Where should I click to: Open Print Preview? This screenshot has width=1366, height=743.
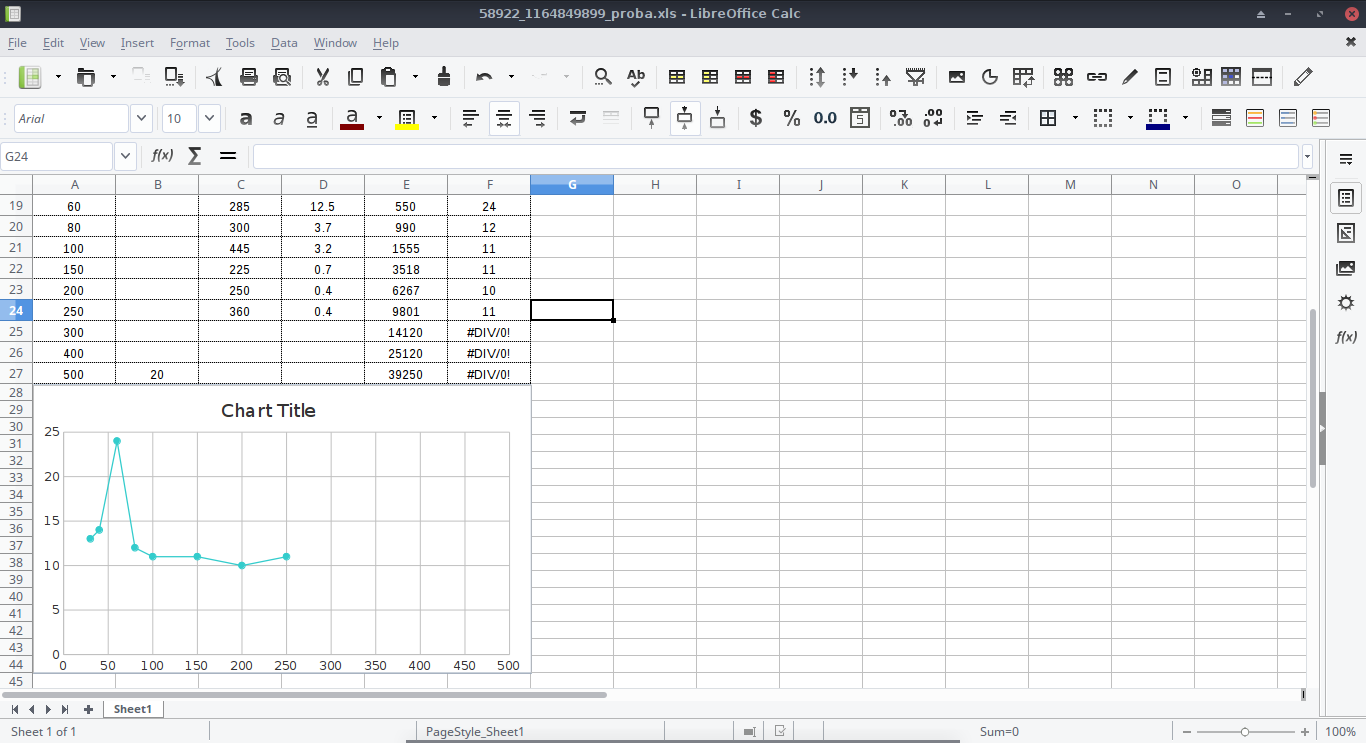282,77
